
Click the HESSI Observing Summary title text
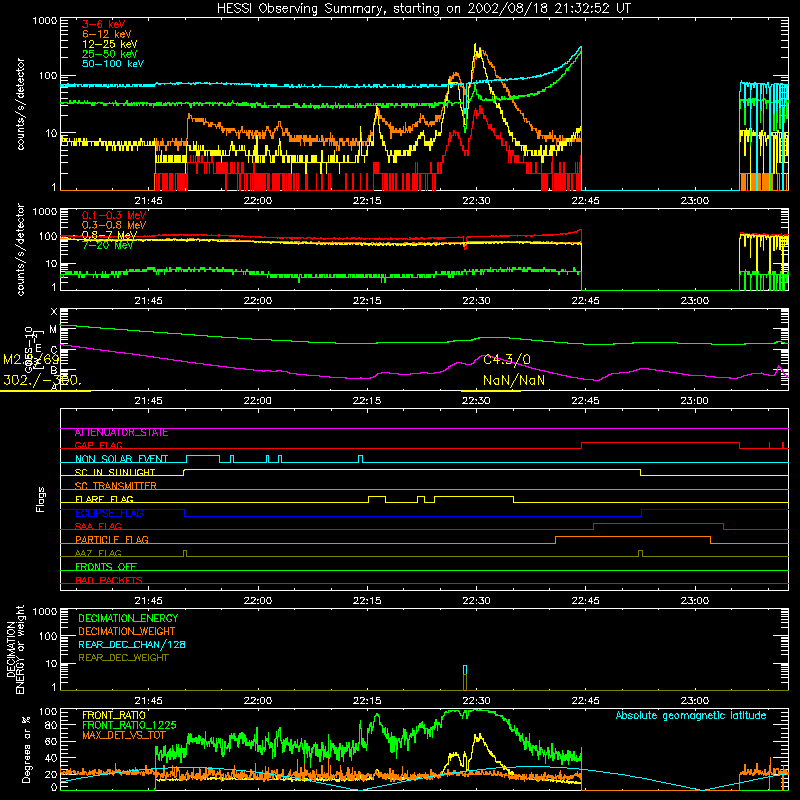pos(424,9)
